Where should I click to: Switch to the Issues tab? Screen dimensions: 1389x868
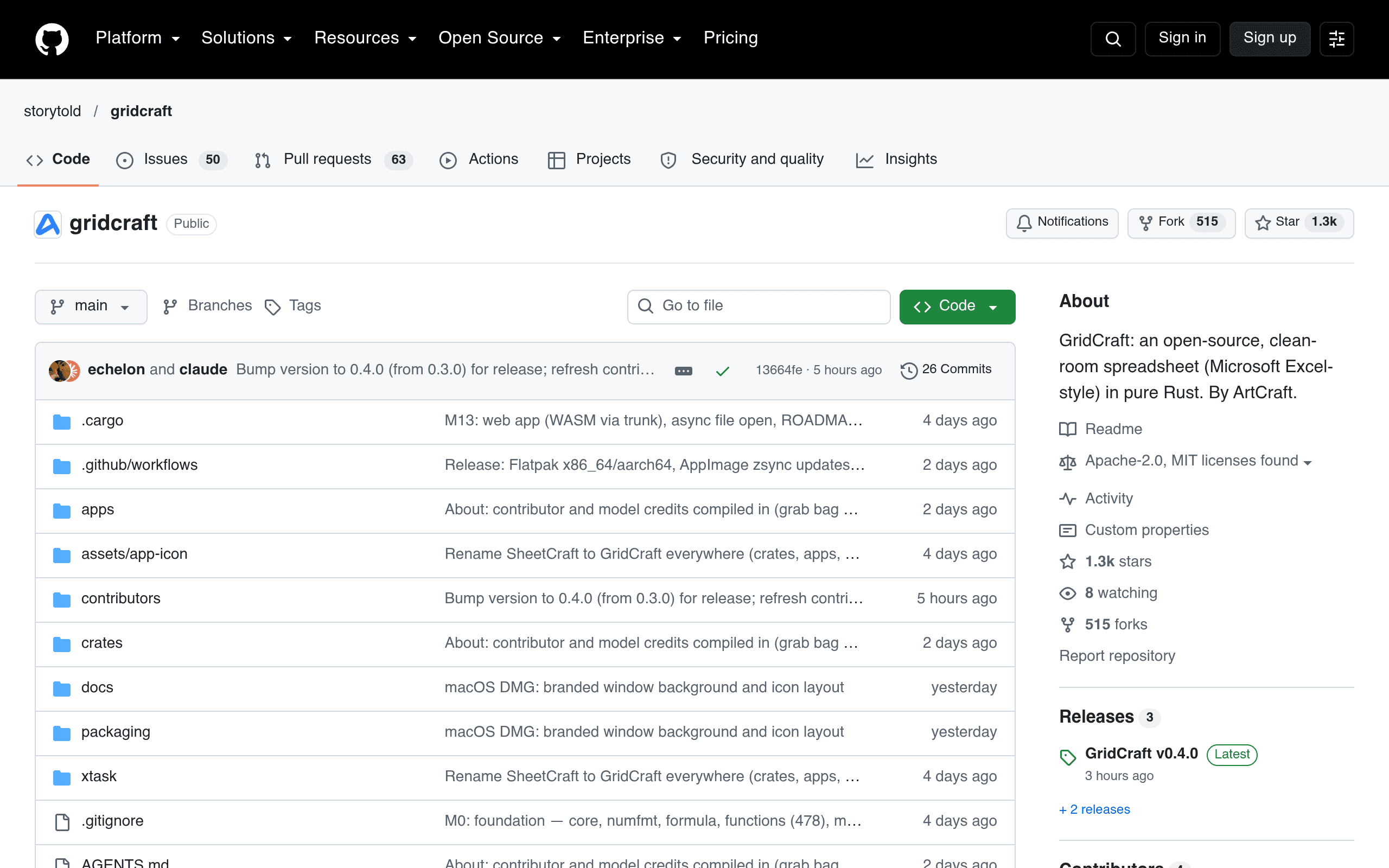click(x=171, y=159)
